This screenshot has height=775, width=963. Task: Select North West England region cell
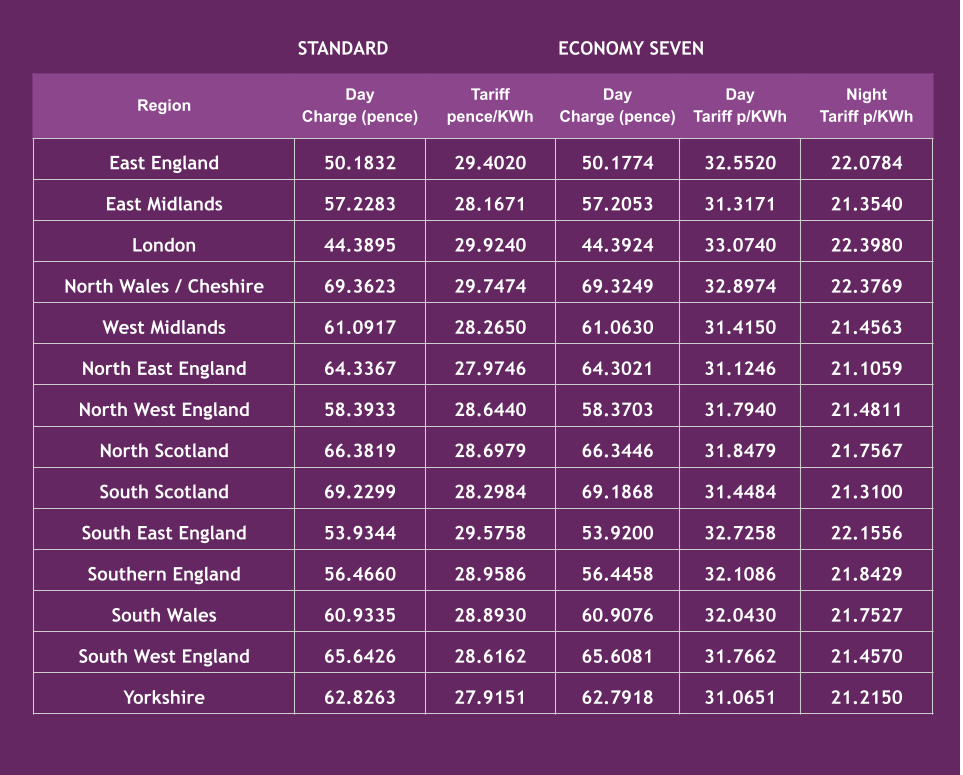click(164, 409)
